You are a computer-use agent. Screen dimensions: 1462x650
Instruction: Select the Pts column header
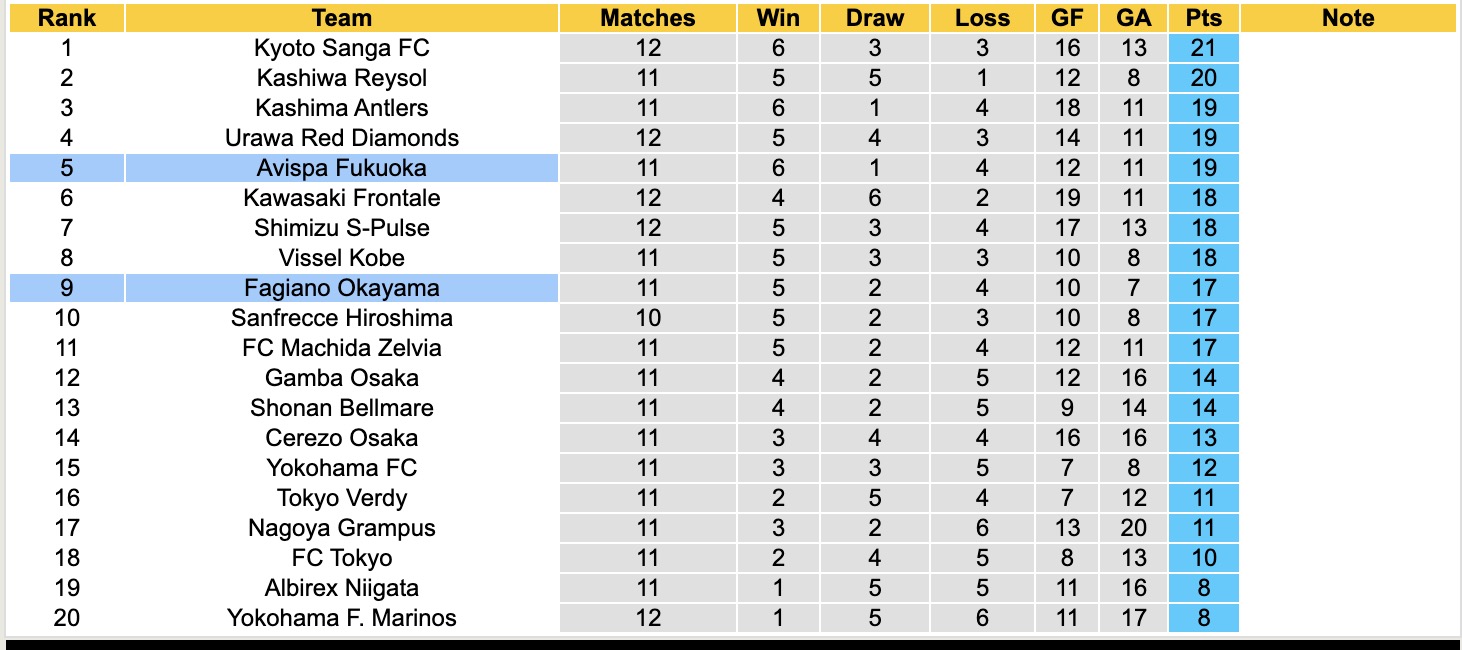click(1203, 18)
